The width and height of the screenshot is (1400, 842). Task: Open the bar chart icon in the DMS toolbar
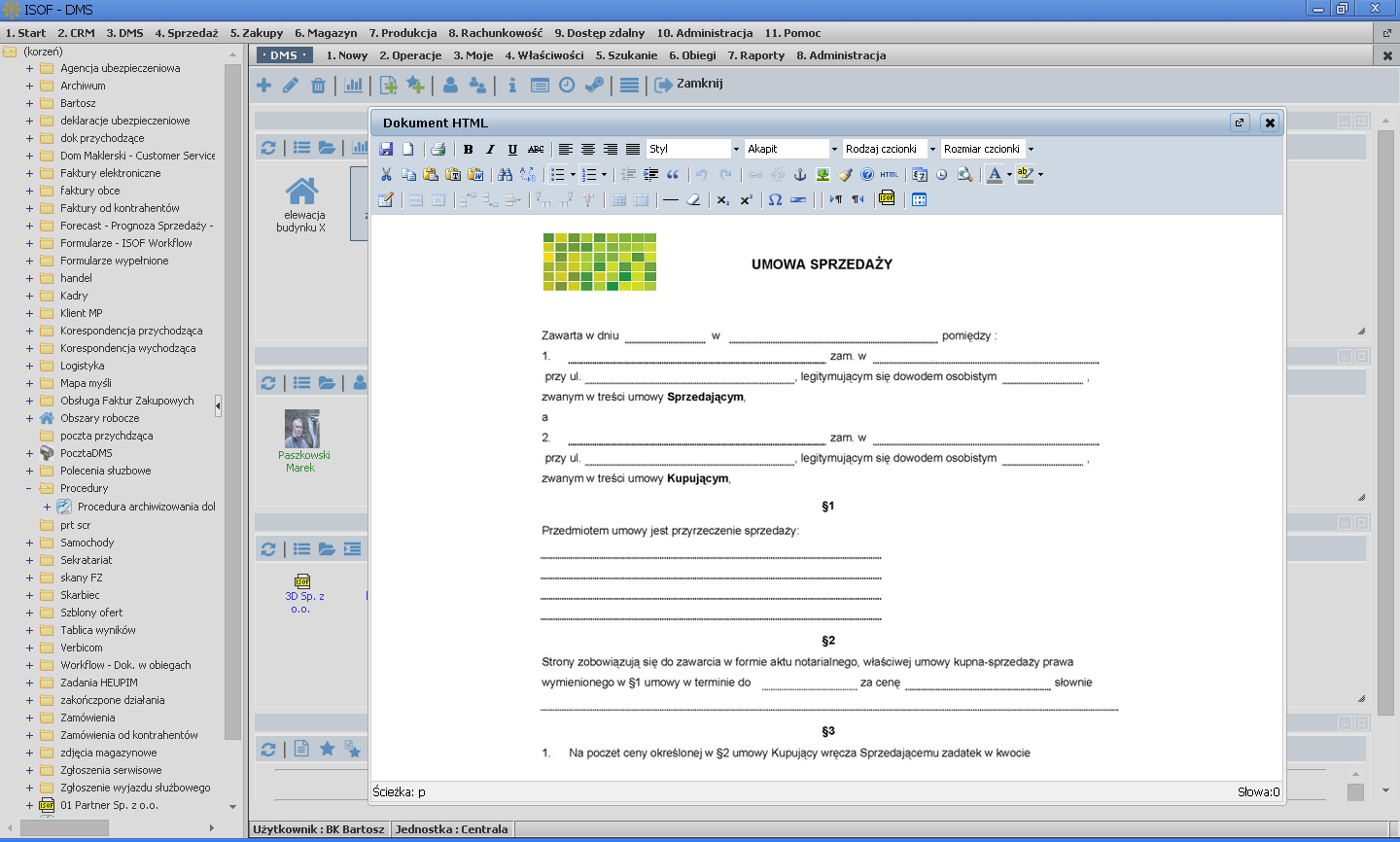coord(354,86)
